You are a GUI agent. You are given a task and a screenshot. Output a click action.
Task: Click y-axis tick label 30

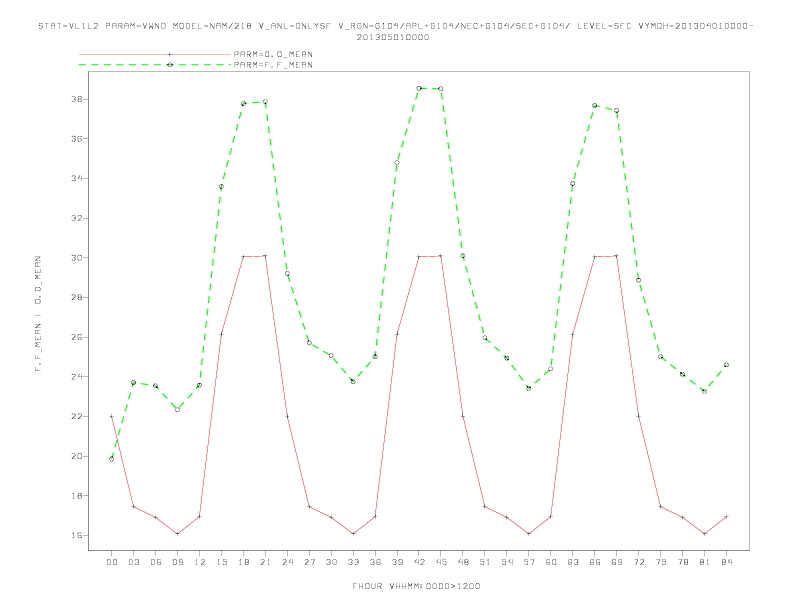[77, 258]
